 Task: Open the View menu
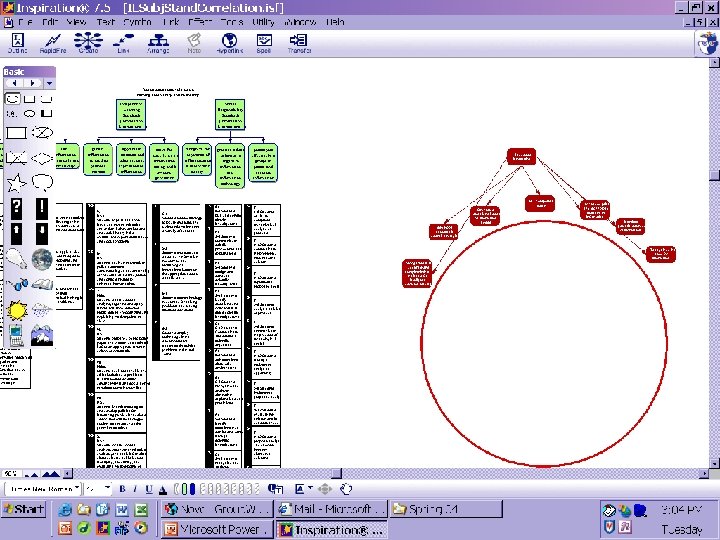tap(76, 22)
